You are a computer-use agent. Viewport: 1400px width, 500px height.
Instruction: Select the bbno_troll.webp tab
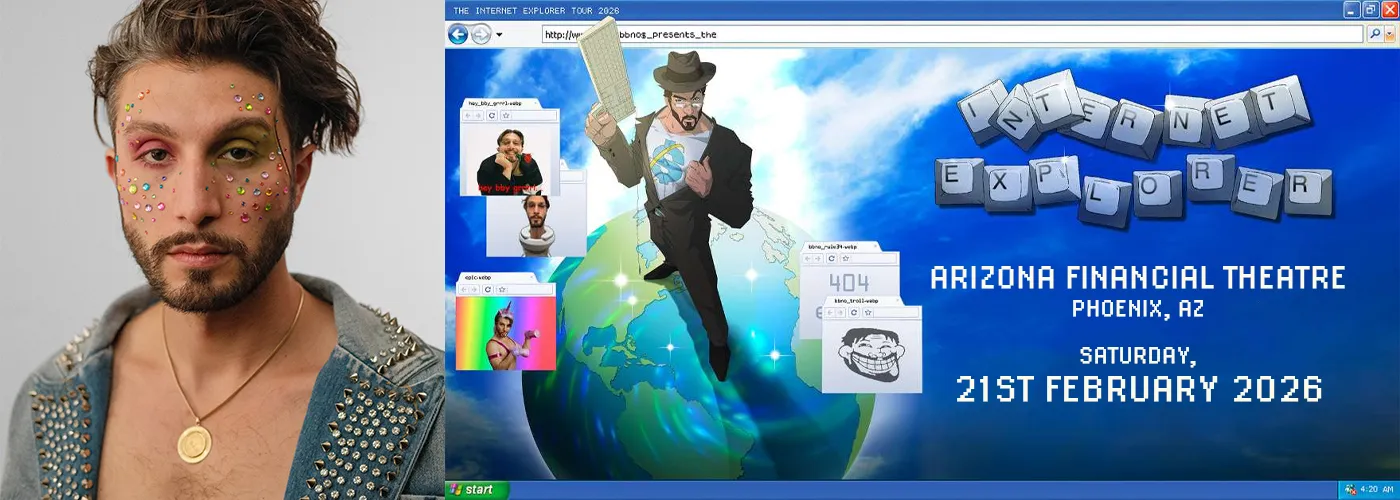coord(858,300)
